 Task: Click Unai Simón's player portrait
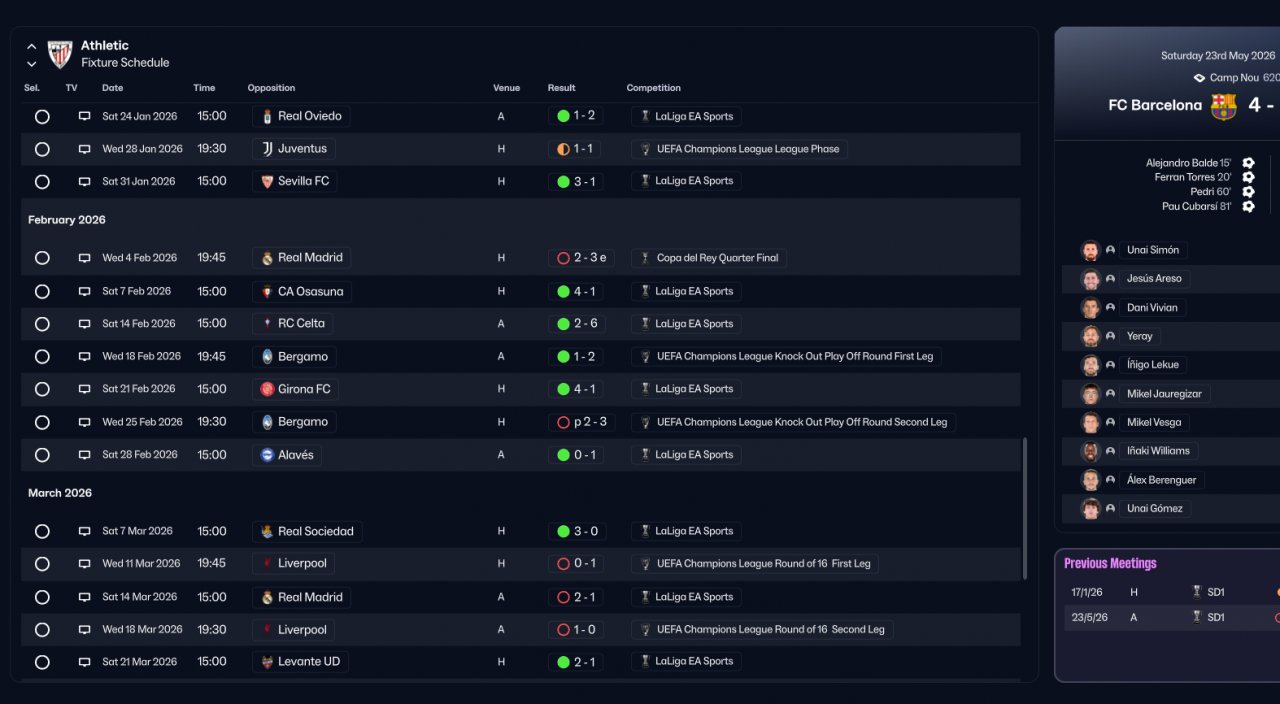coord(1090,251)
